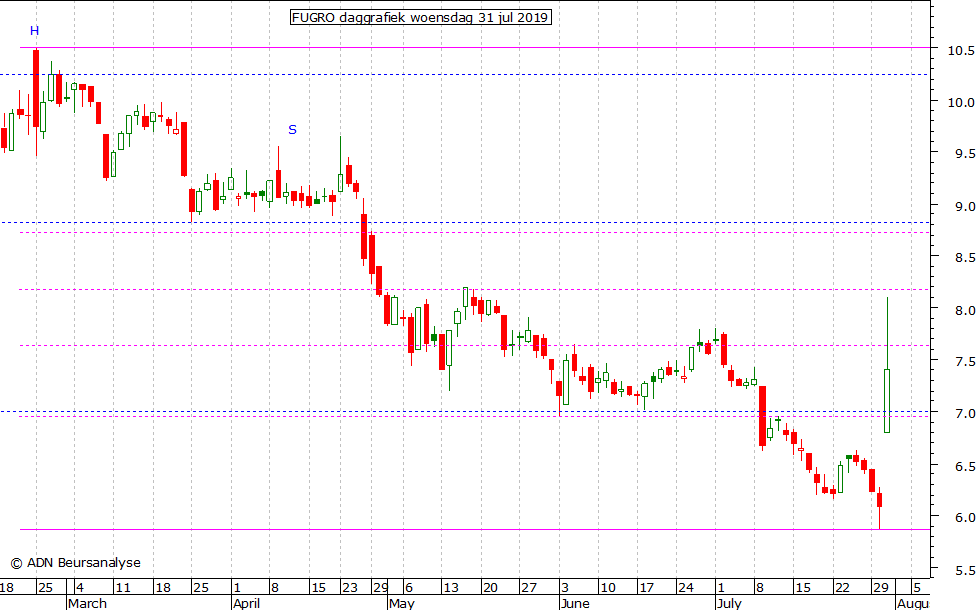Click the date label 11 in March
The image size is (978, 610).
click(x=123, y=588)
